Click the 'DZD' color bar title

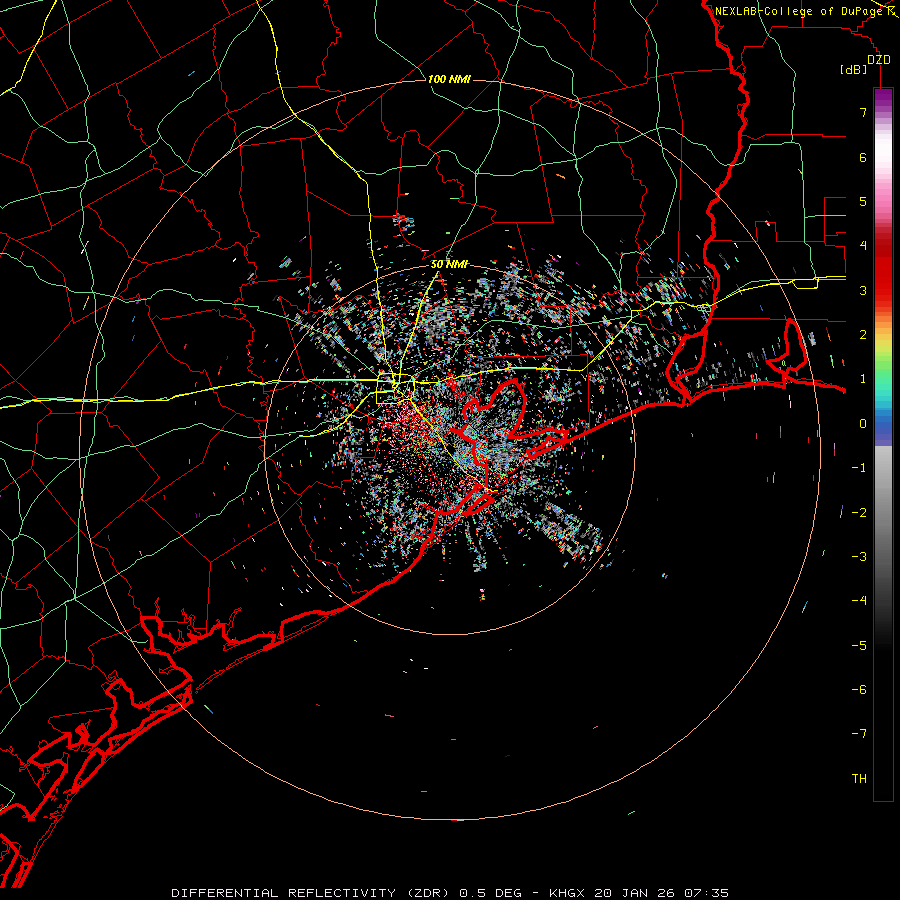tap(879, 59)
